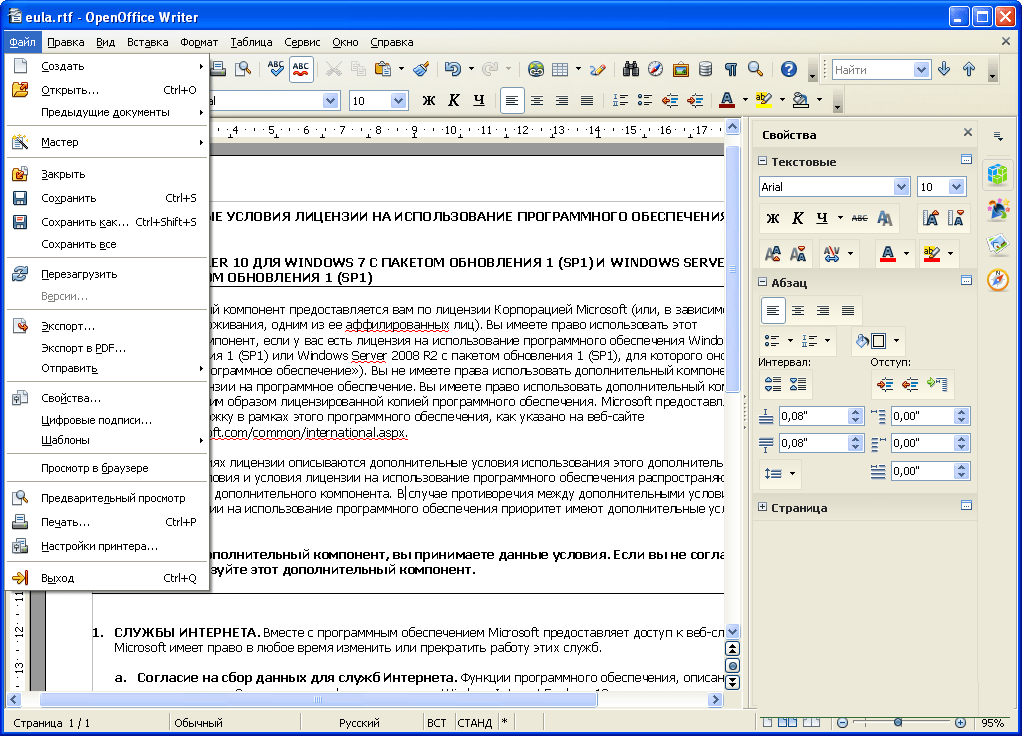Open sidebar Gallery icon
The height and width of the screenshot is (736, 1022).
click(x=997, y=244)
